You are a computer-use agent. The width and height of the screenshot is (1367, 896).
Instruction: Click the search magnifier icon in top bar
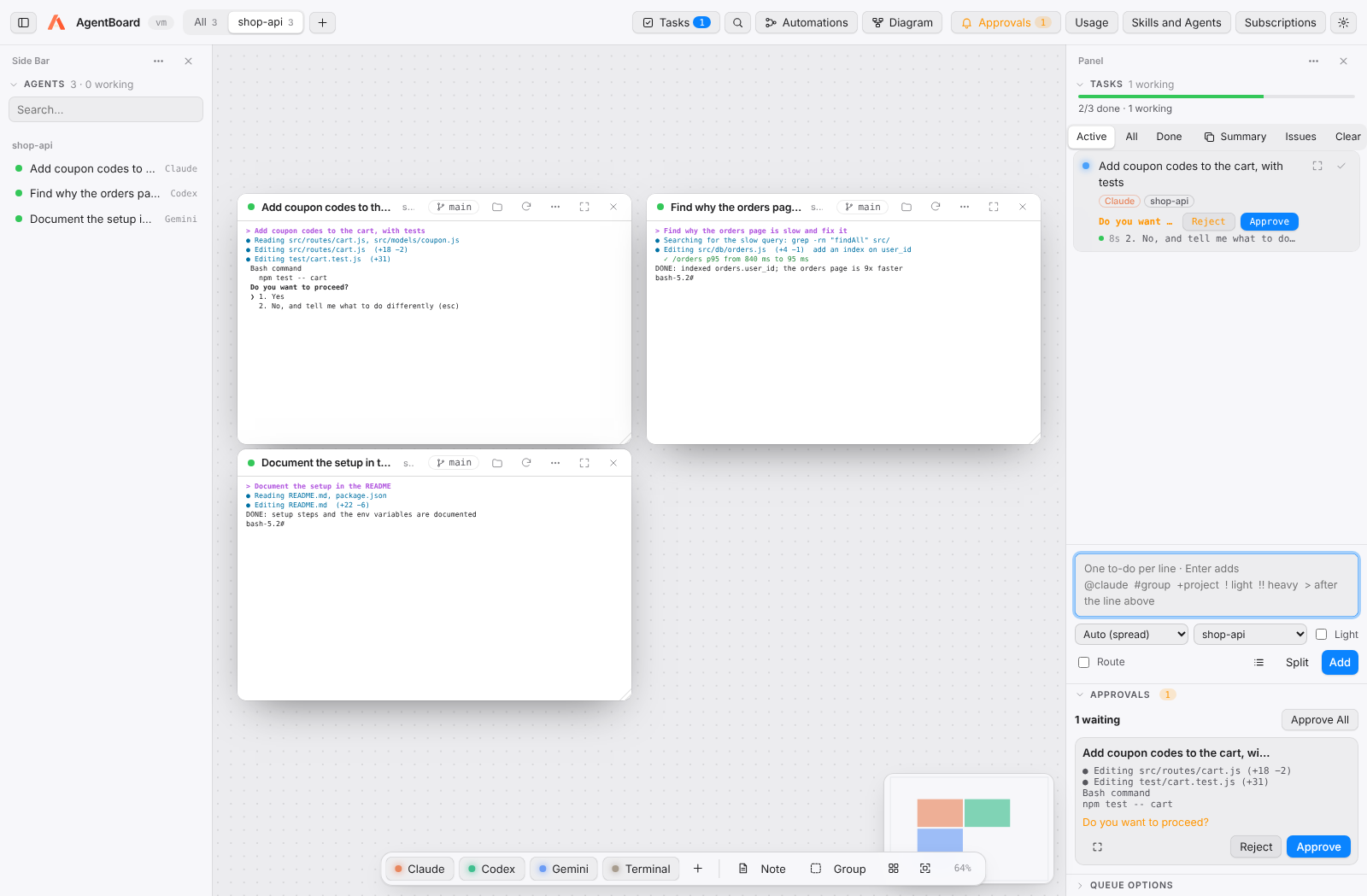pos(738,22)
